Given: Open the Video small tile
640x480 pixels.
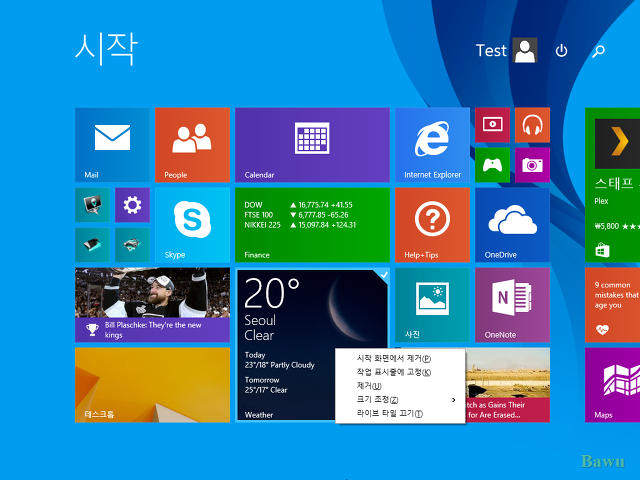Looking at the screenshot, I should [x=492, y=124].
